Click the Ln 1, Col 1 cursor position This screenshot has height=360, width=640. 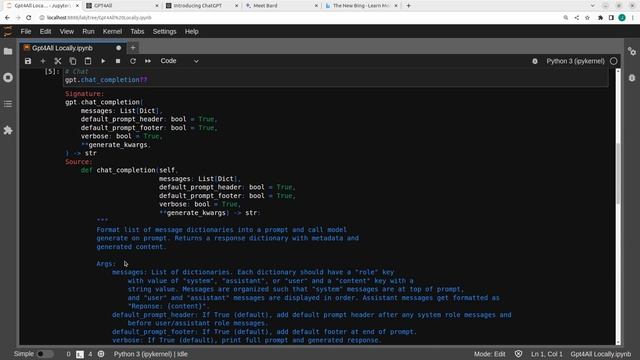tap(547, 354)
